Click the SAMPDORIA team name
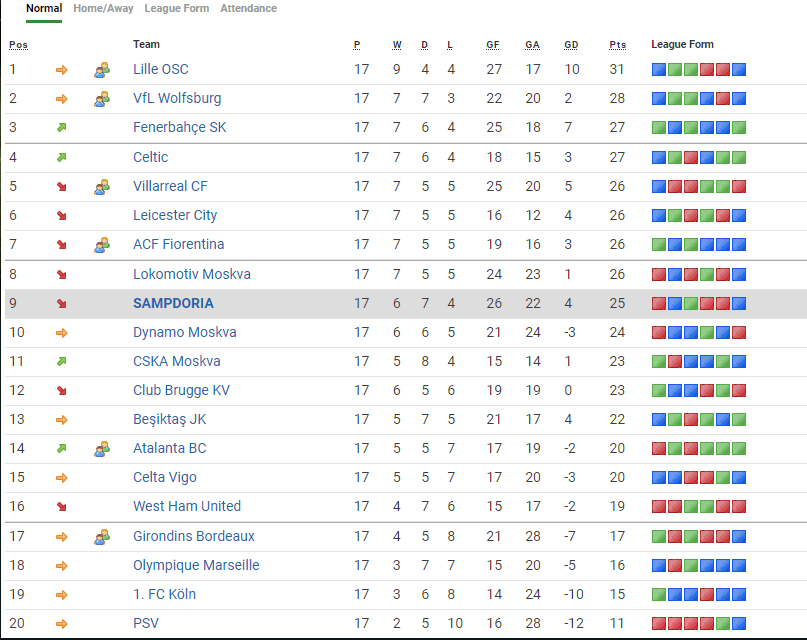 coord(173,303)
